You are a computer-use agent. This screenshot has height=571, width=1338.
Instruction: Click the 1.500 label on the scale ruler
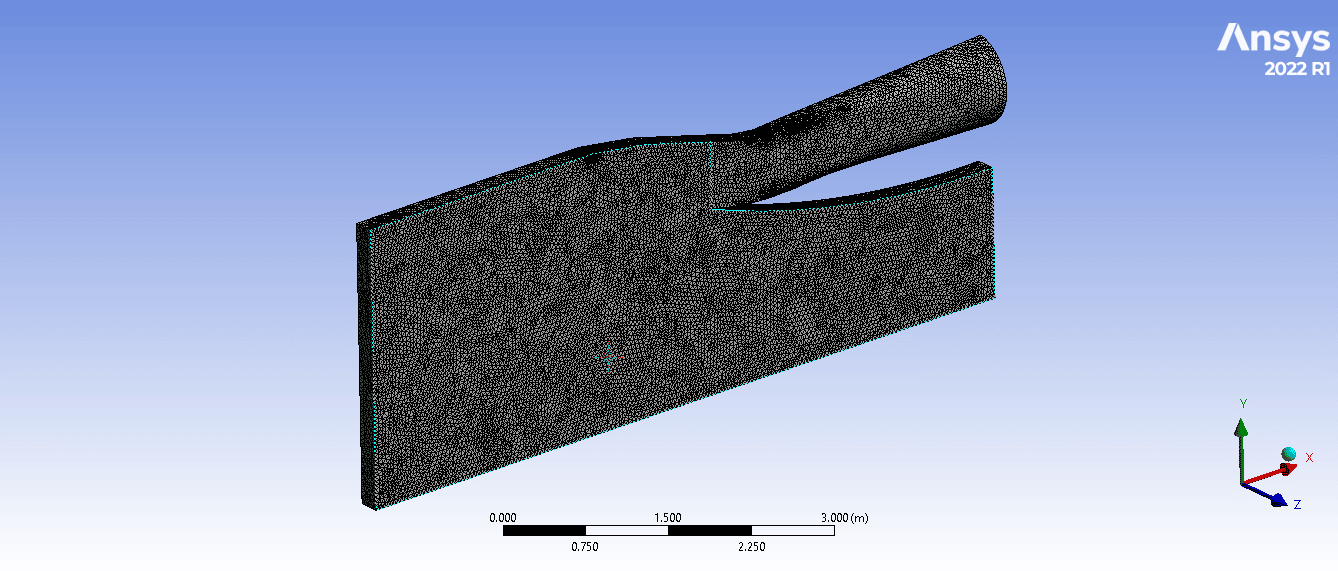point(667,517)
